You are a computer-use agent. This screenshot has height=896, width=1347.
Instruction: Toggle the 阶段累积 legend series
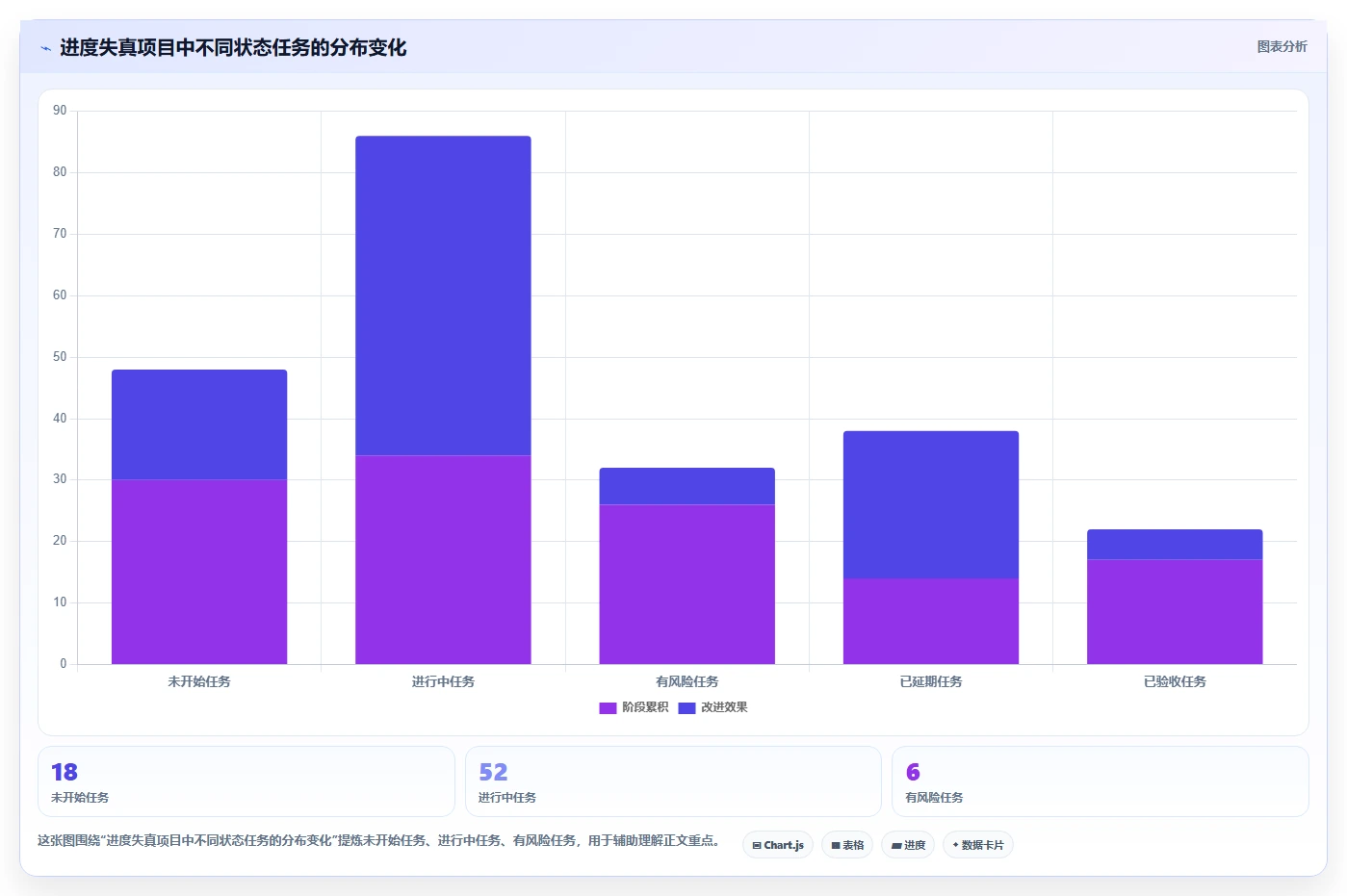pyautogui.click(x=634, y=707)
